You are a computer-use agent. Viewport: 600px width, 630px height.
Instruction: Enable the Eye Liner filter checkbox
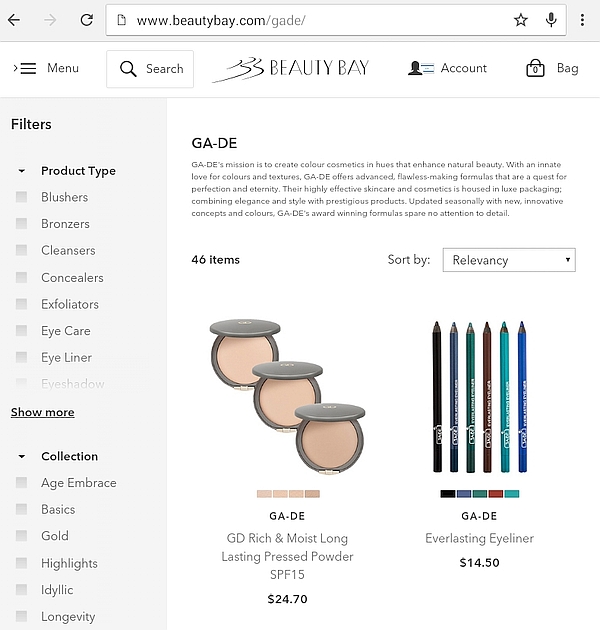(21, 357)
